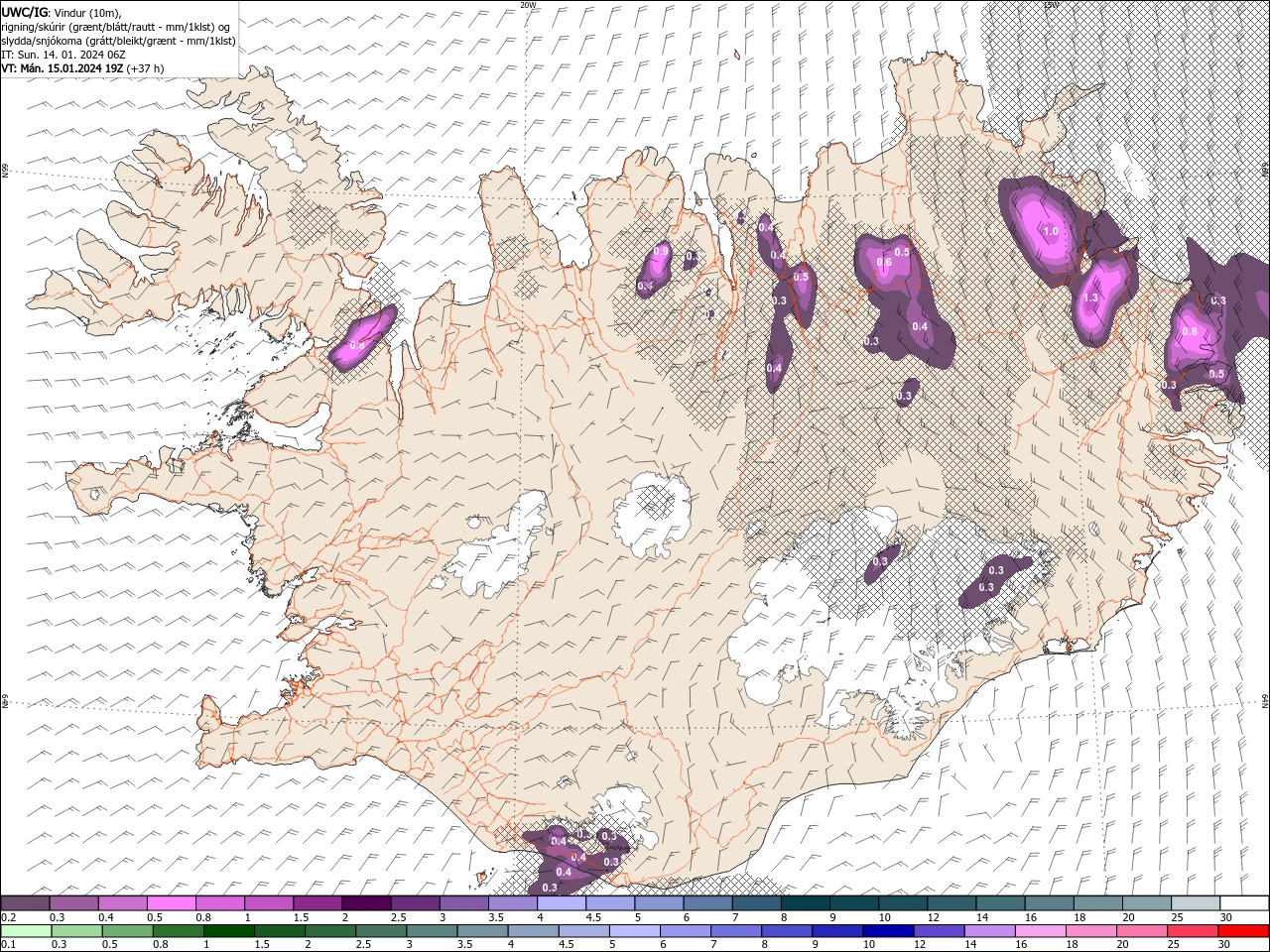This screenshot has height=952, width=1270.
Task: Click the light grey top-row swatch at 25
Action: [x=1196, y=903]
